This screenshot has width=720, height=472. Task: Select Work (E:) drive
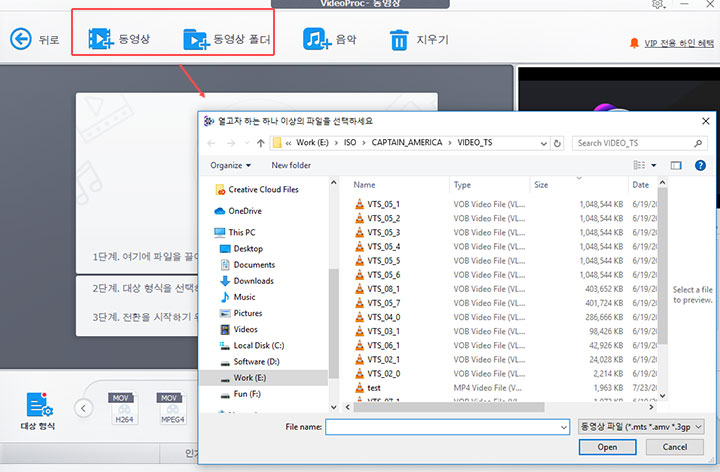coord(264,378)
